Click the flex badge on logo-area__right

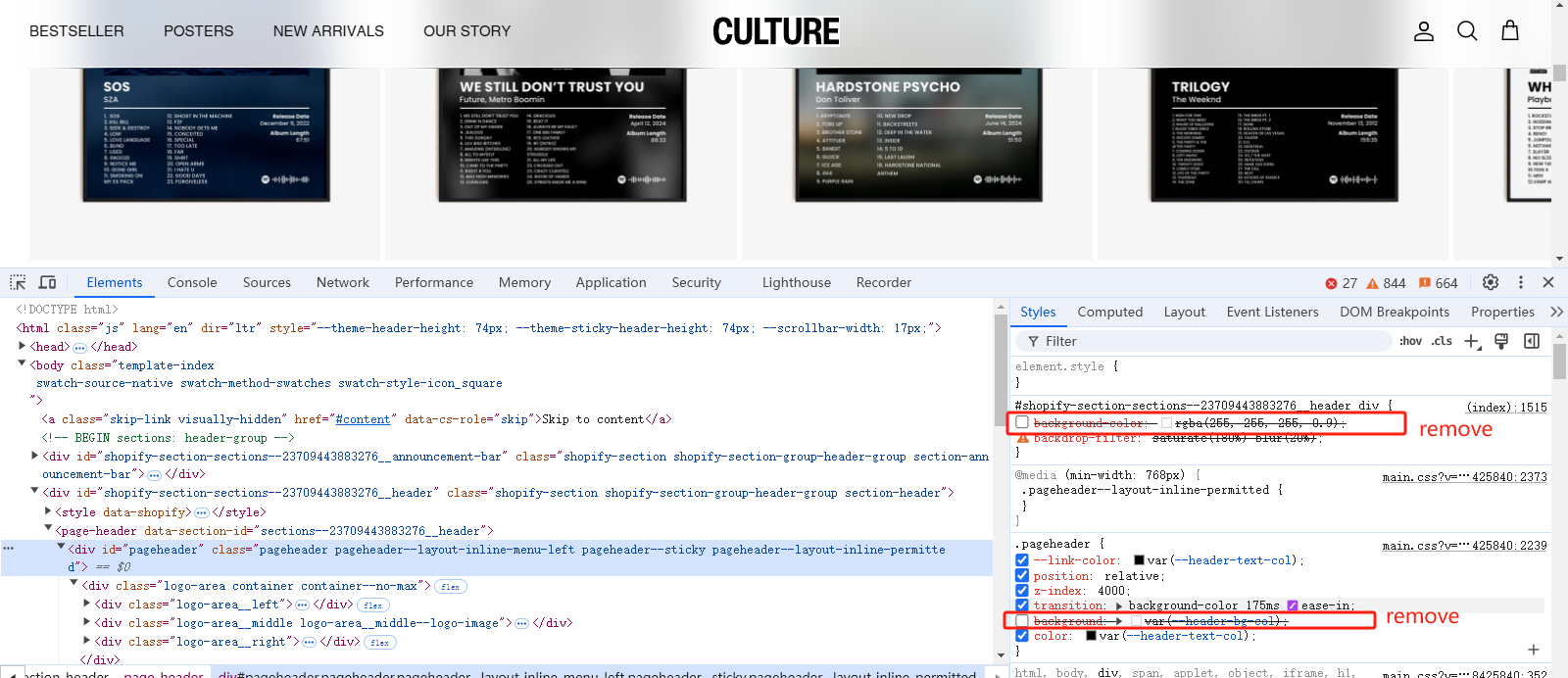pyautogui.click(x=380, y=643)
